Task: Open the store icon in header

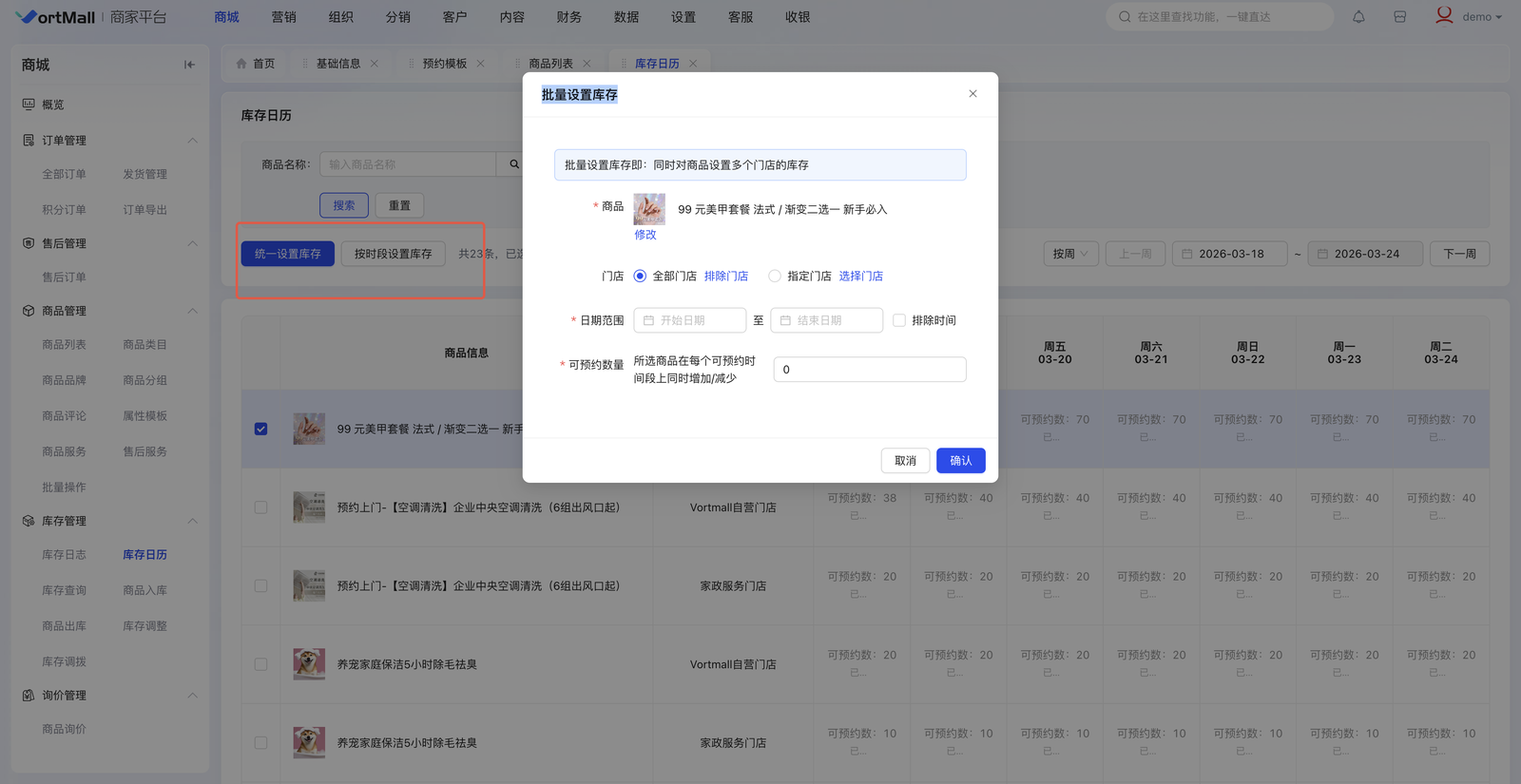Action: pos(1399,17)
